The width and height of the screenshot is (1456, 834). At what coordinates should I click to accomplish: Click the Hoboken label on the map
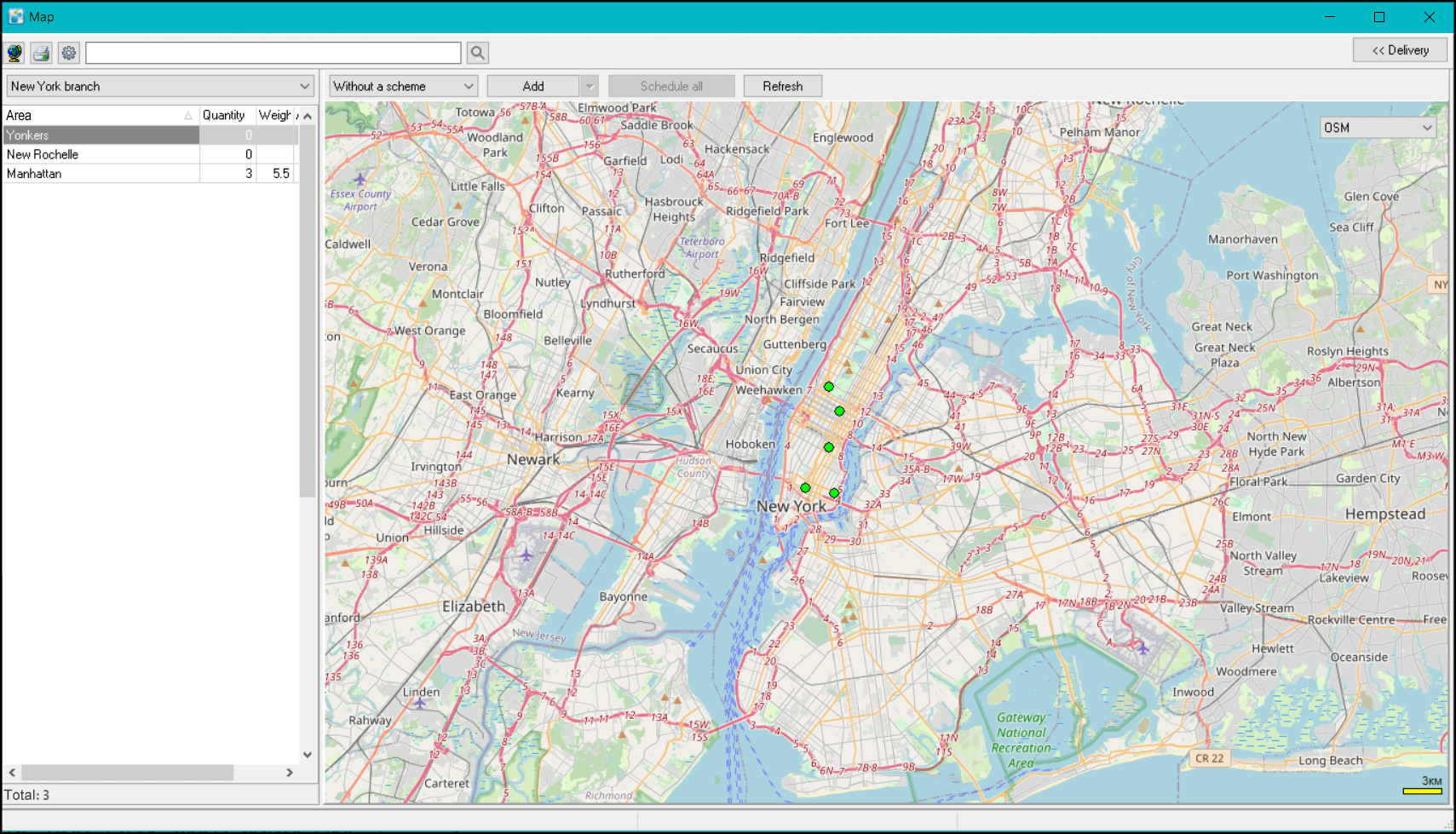click(751, 444)
